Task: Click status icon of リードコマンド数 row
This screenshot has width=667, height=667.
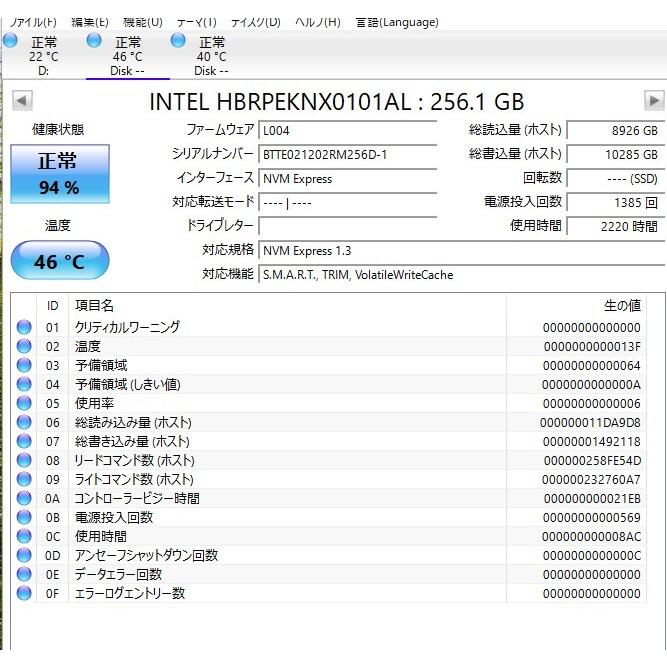Action: tap(24, 460)
